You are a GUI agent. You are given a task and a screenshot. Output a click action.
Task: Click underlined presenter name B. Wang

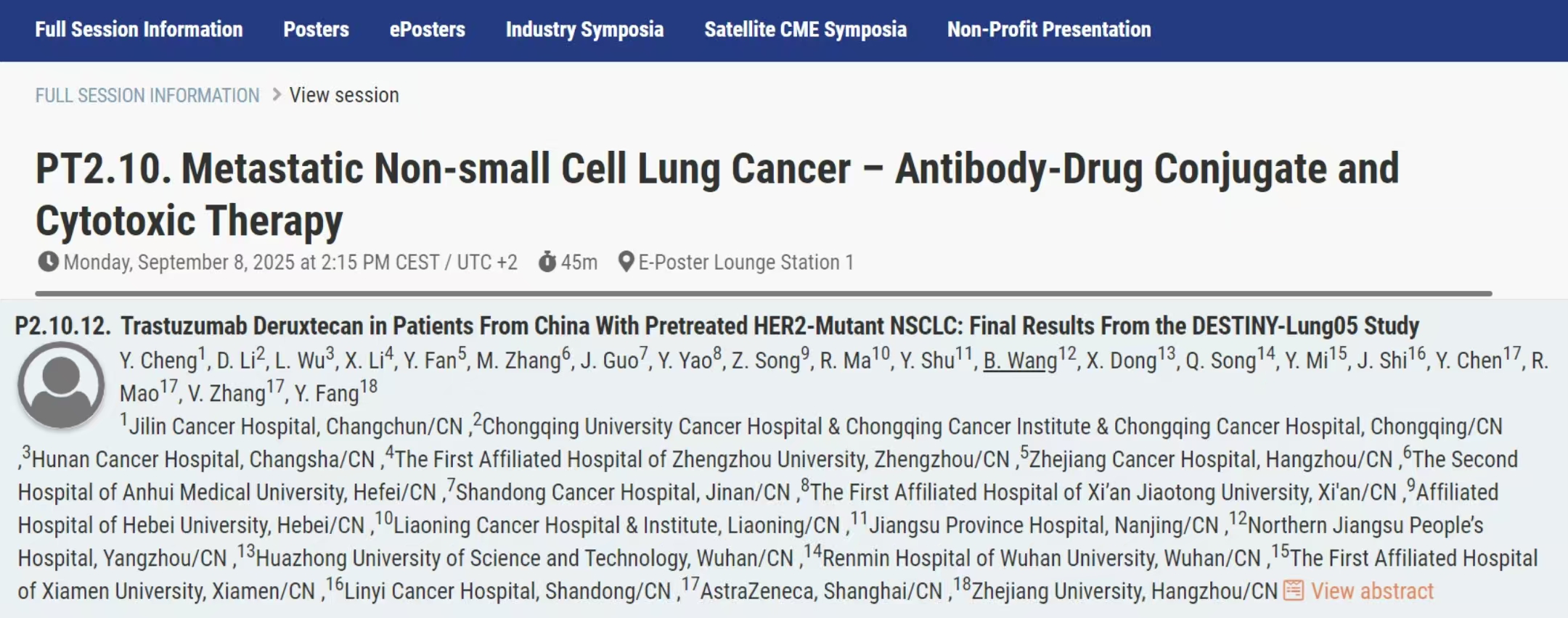pos(1019,360)
